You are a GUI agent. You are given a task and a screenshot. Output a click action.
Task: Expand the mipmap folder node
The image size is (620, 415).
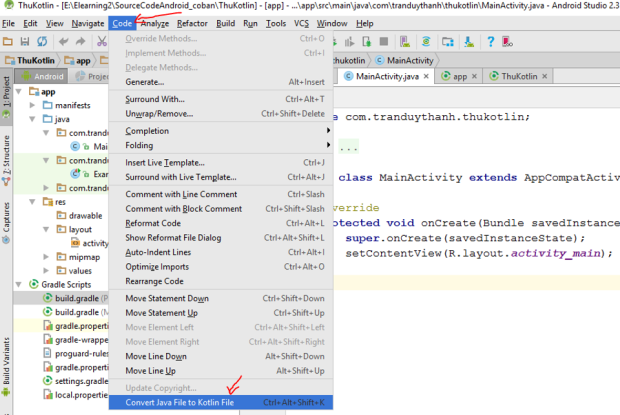(x=46, y=257)
